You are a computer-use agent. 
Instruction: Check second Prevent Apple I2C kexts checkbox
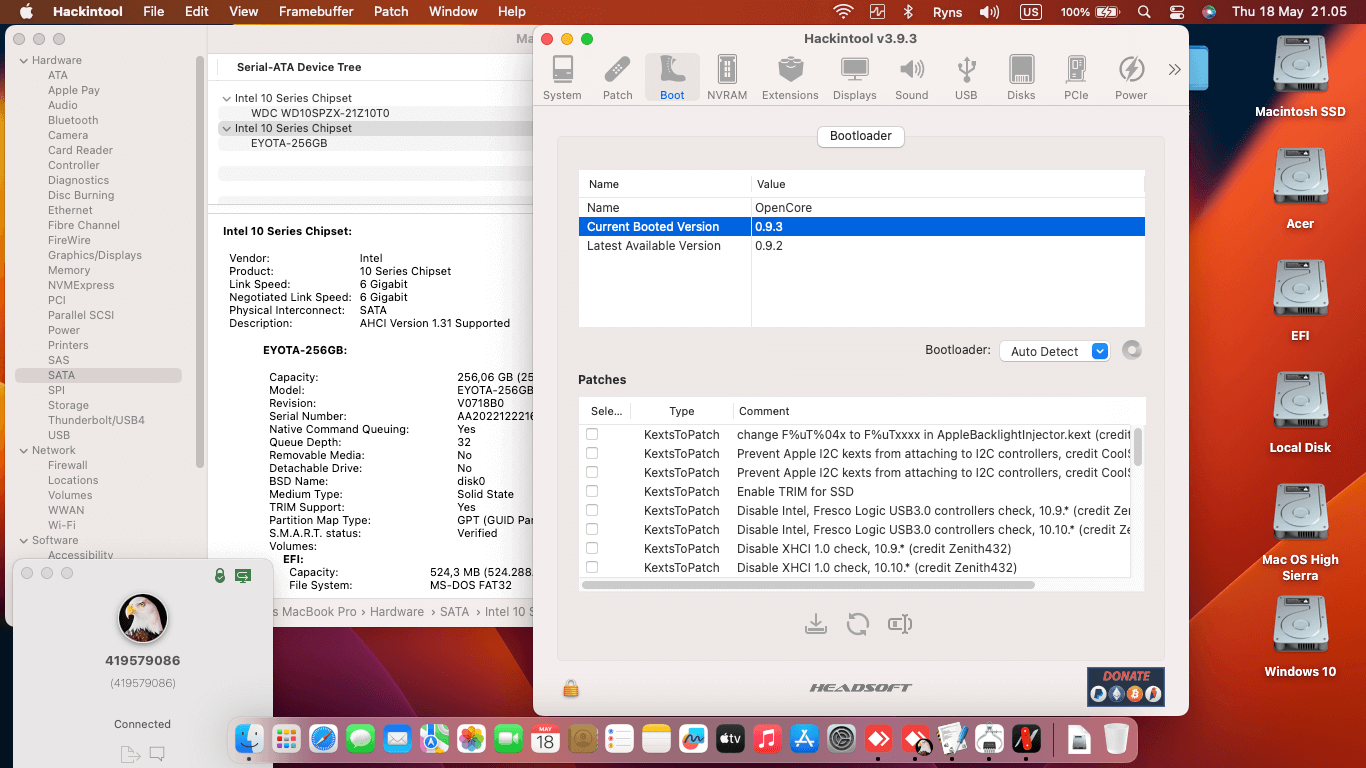tap(592, 472)
